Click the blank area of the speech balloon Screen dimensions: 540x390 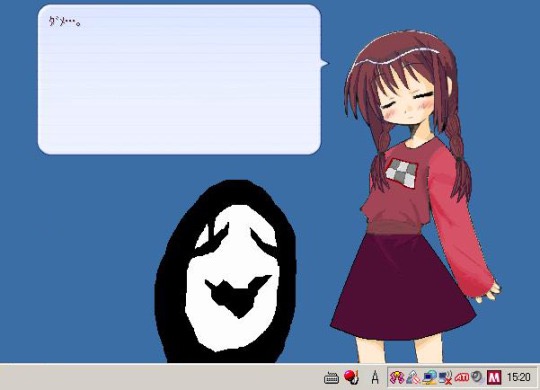pyautogui.click(x=179, y=90)
